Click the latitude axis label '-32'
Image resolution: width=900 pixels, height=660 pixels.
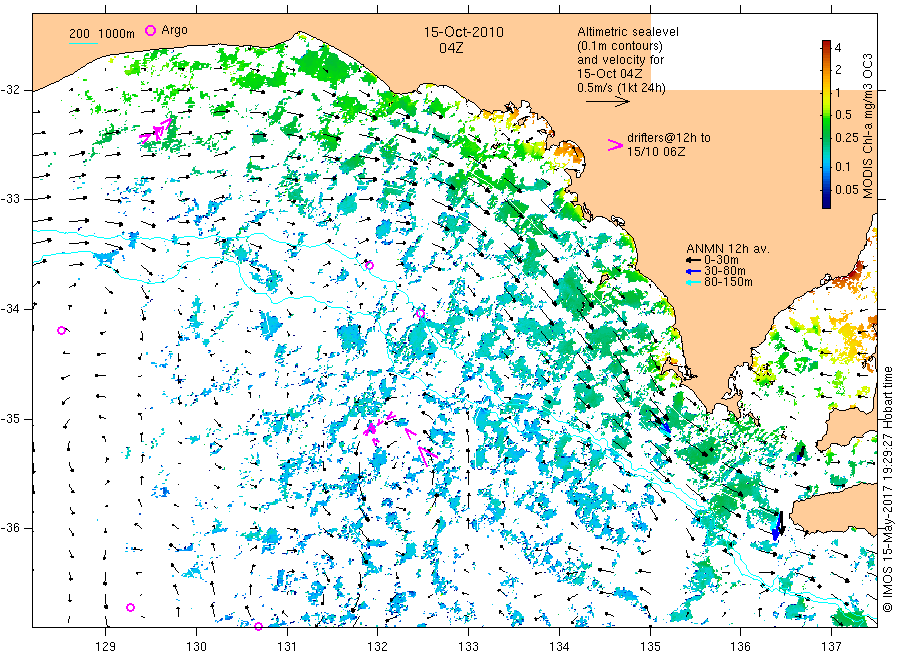tap(10, 90)
